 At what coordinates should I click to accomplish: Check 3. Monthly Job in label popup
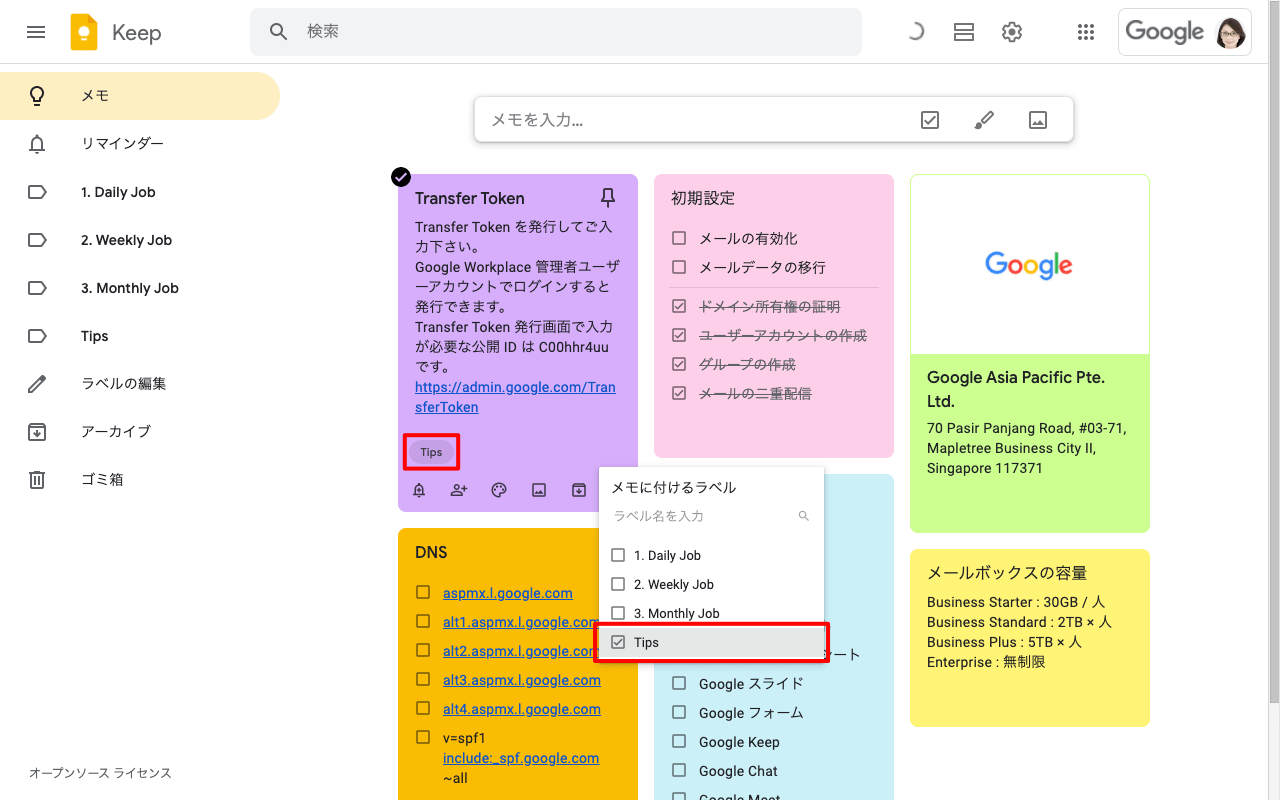click(x=618, y=613)
